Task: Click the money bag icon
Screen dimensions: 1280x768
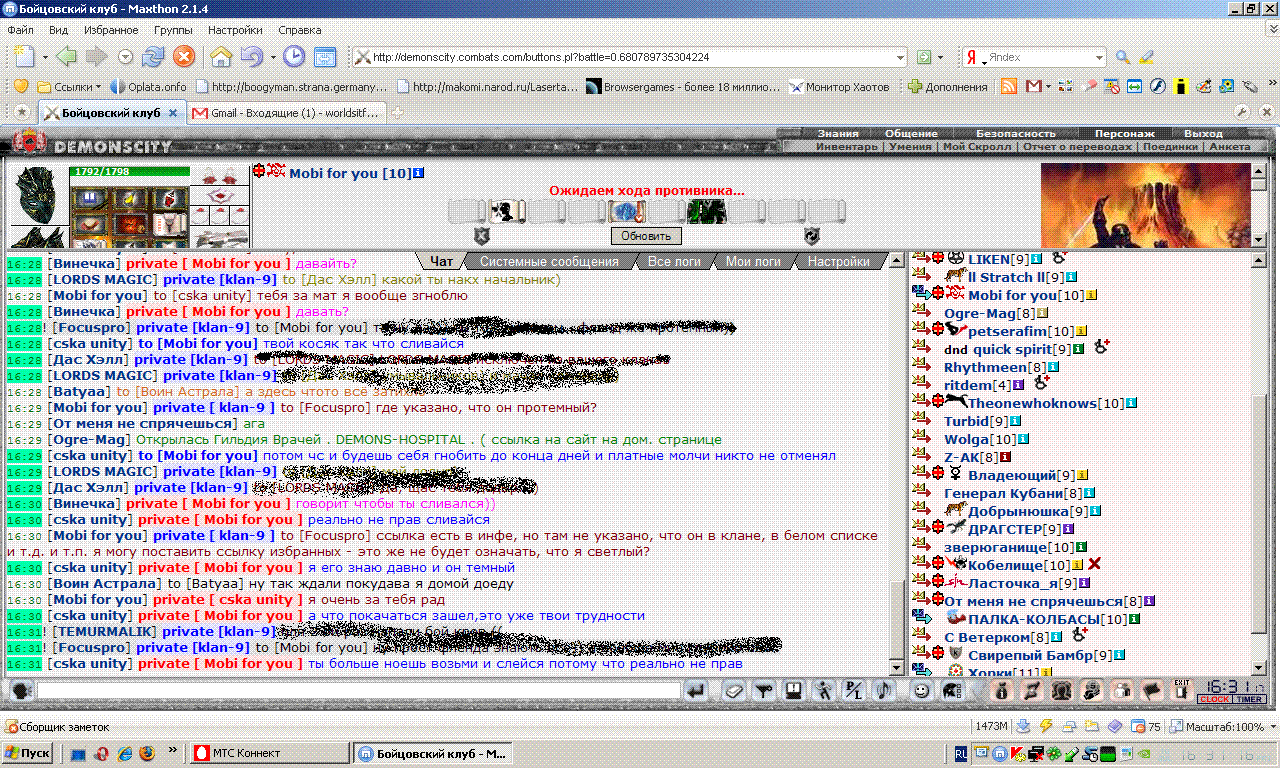Action: tap(1000, 690)
